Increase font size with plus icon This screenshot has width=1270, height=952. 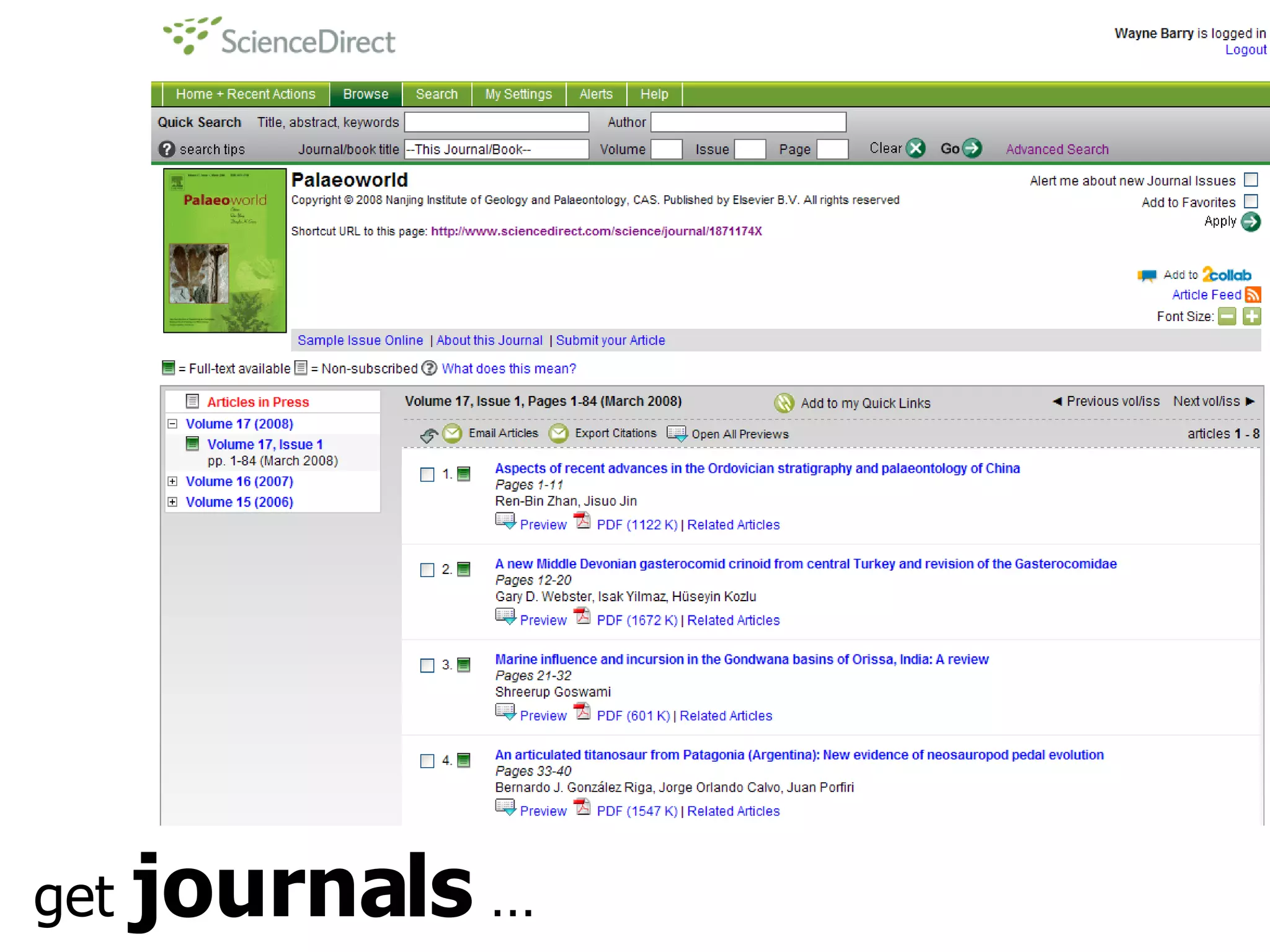[1252, 317]
